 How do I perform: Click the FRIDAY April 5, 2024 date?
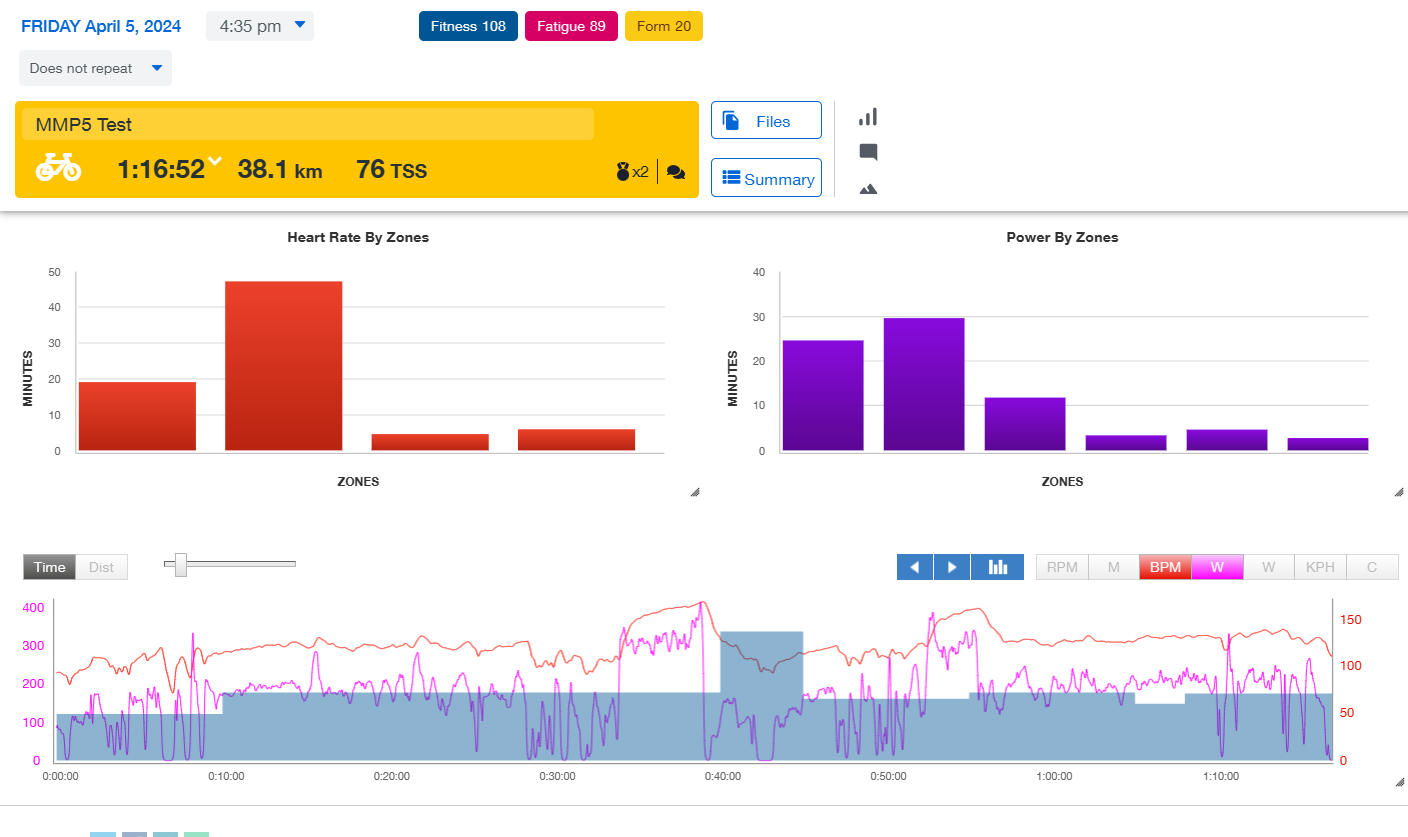click(101, 26)
